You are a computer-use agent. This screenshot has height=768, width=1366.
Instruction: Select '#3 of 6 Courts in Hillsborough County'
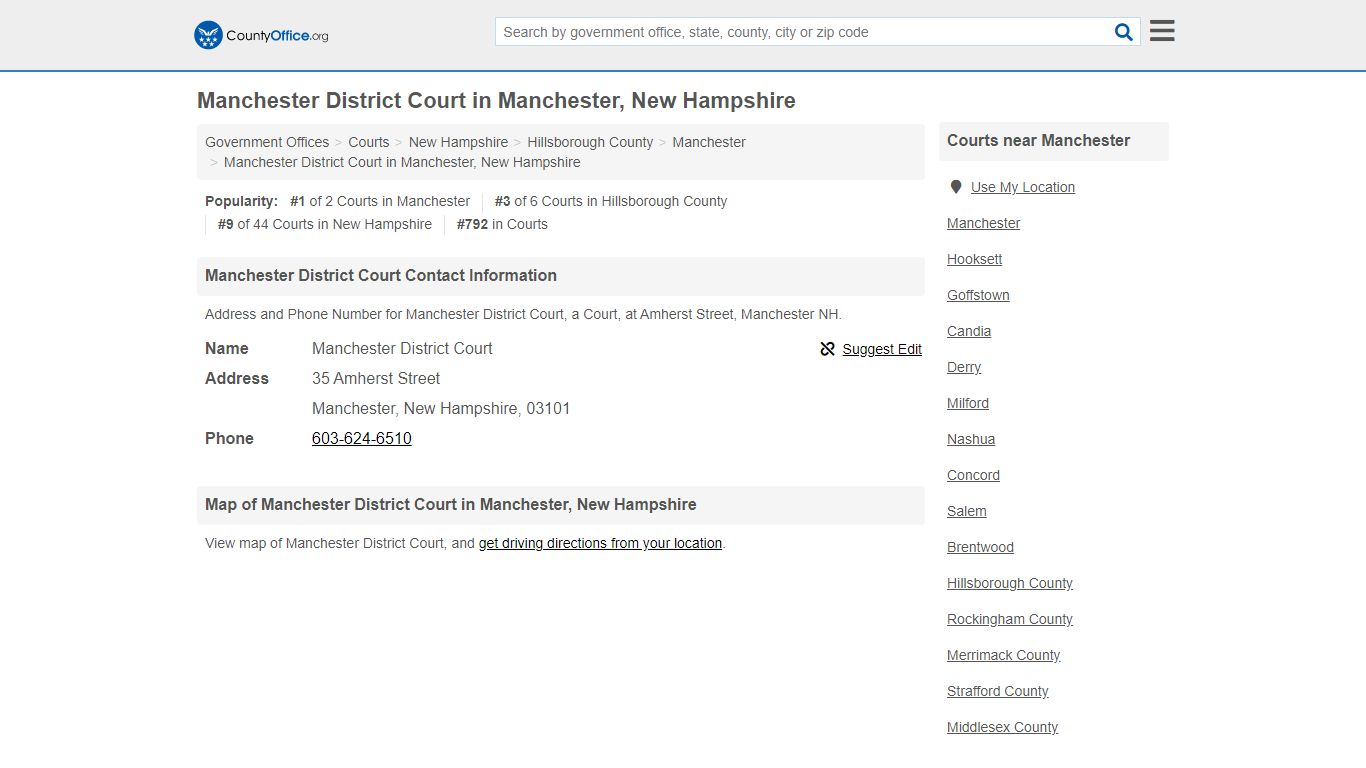pos(611,201)
